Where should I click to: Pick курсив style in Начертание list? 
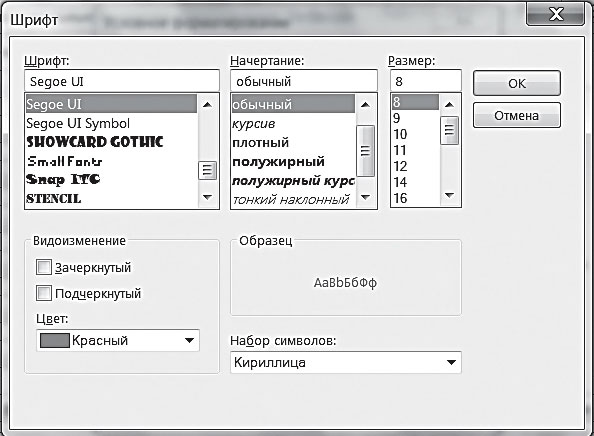(253, 124)
